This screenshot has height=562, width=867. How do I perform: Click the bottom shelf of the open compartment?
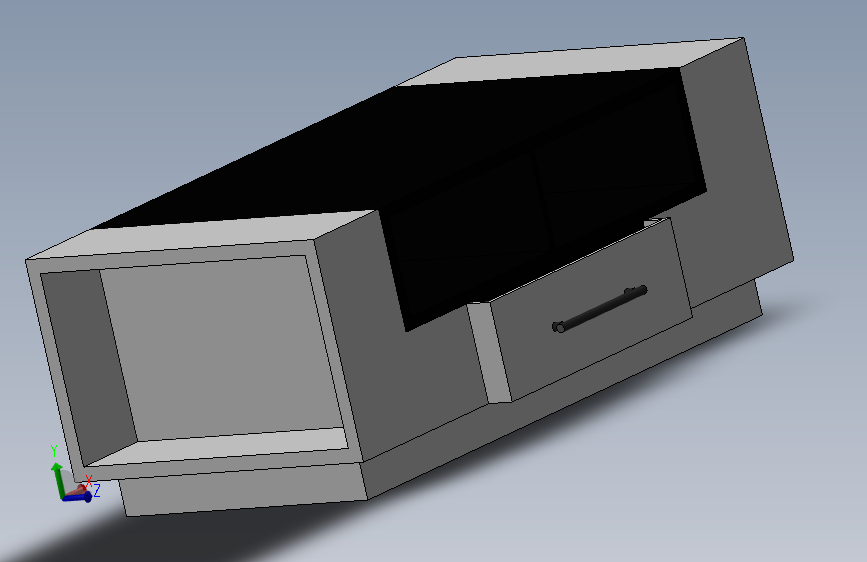(x=218, y=445)
